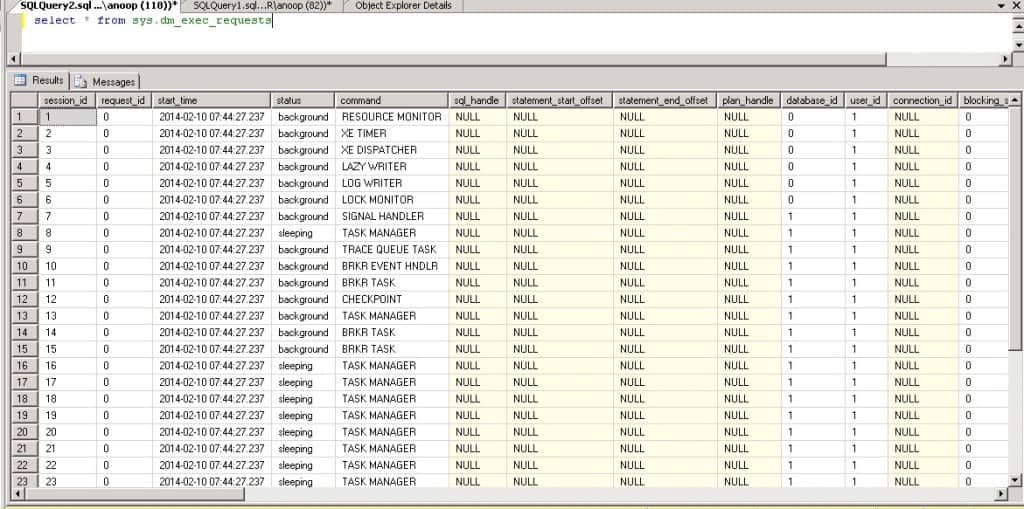Click results grid scroll left arrow

point(16,494)
